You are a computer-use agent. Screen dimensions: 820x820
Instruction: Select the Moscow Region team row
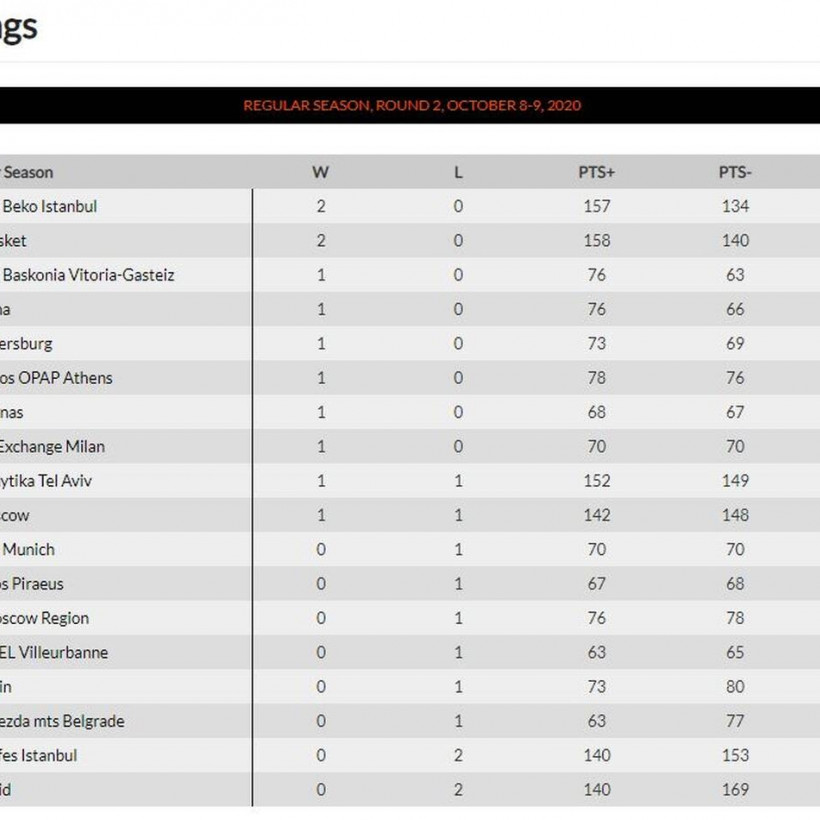(44, 617)
